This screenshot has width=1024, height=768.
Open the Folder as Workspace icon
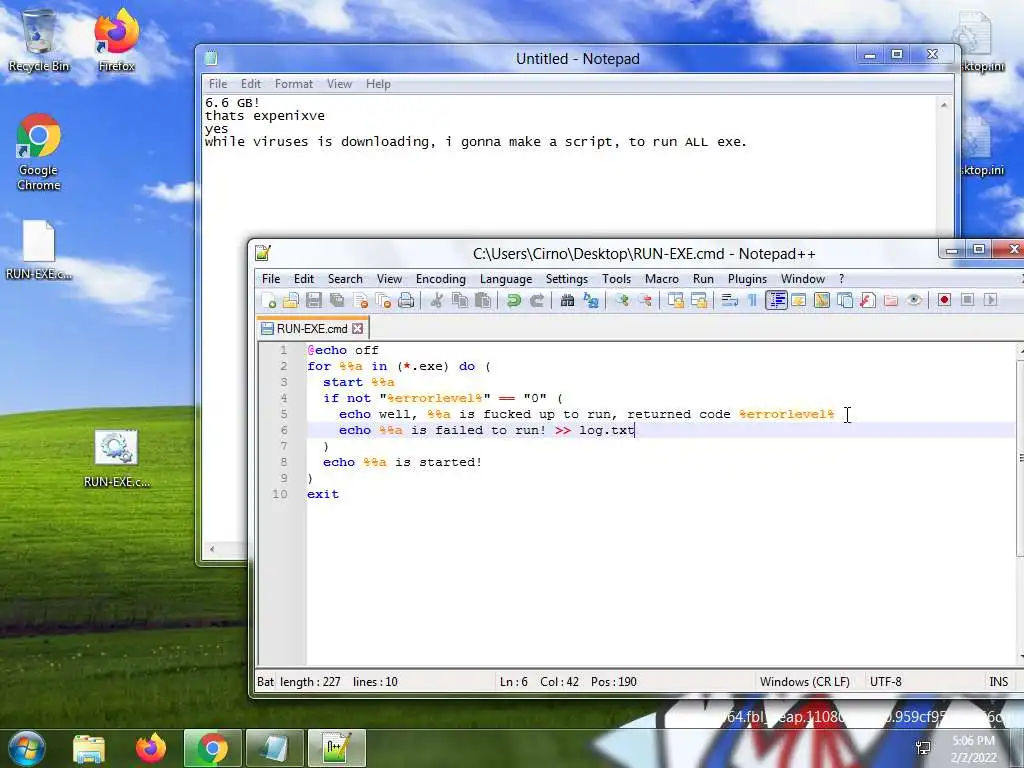891,300
